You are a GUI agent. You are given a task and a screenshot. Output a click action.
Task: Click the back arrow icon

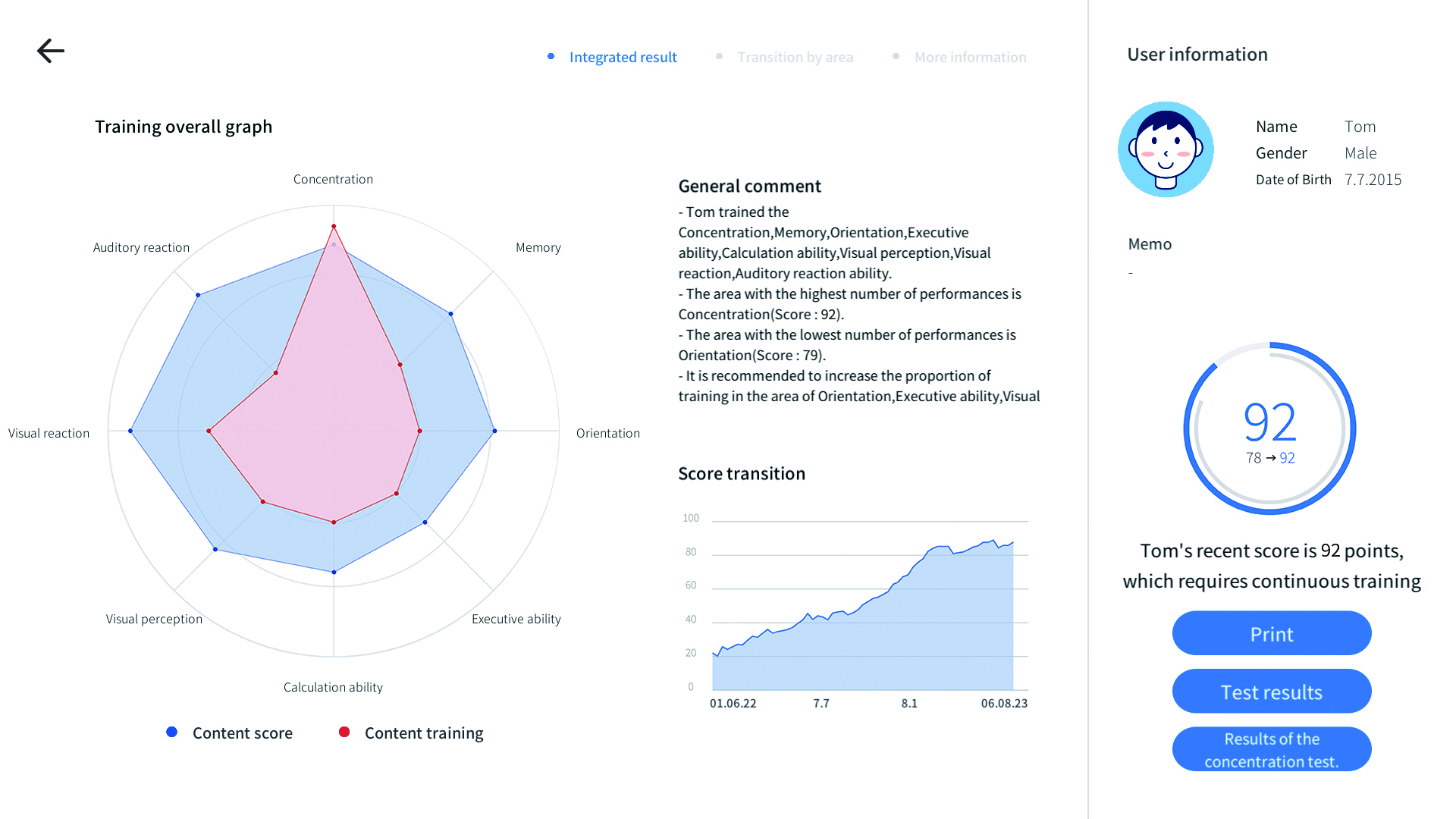pos(51,51)
